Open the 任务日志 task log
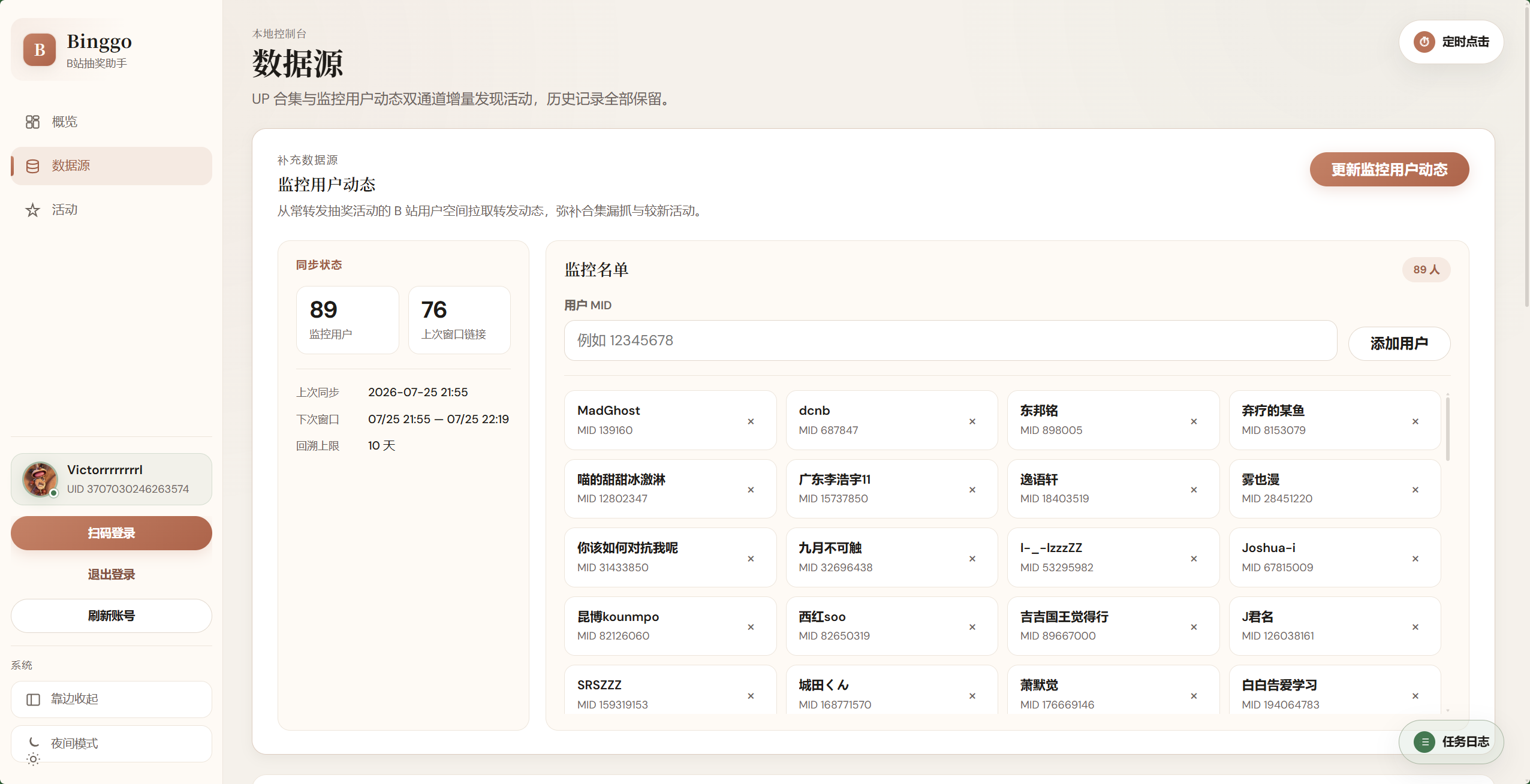The height and width of the screenshot is (784, 1530). [1451, 741]
